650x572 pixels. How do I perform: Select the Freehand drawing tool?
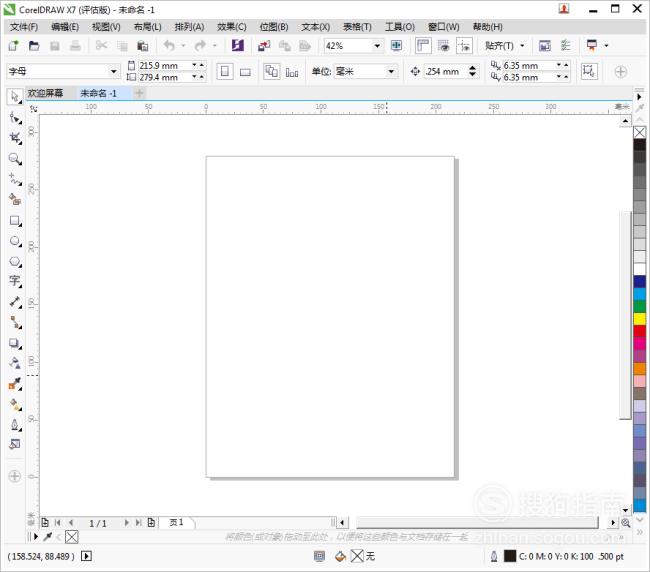pos(15,179)
